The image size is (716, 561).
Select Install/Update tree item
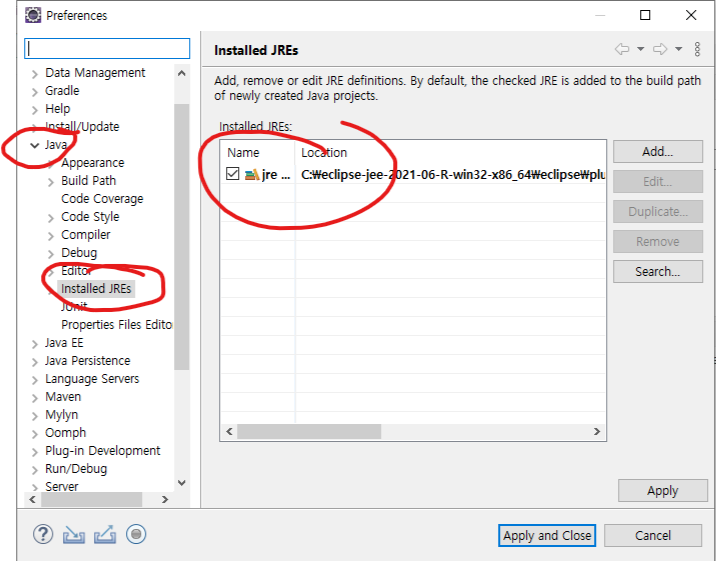tap(82, 126)
